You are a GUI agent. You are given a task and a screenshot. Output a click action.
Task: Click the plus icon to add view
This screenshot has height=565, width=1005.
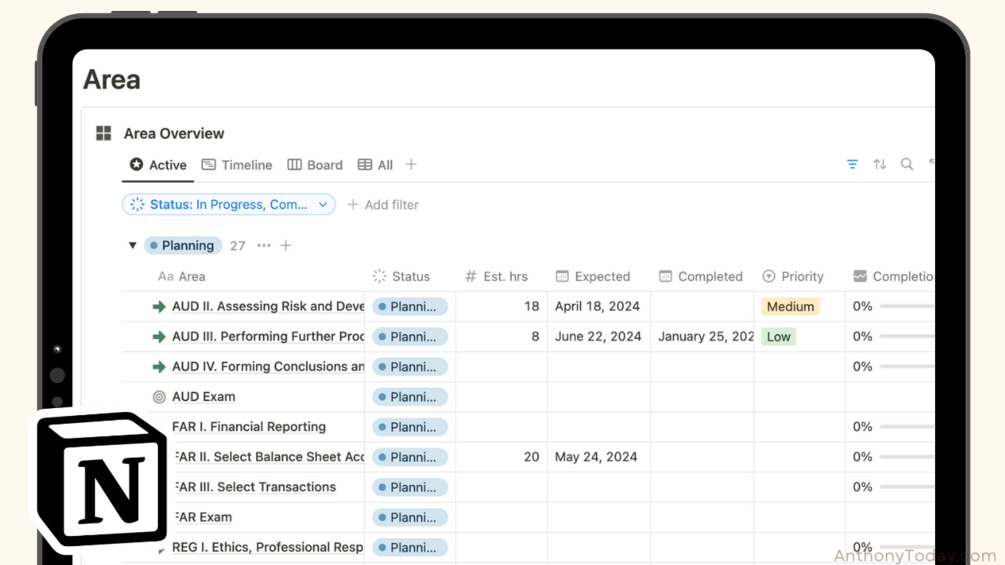411,165
